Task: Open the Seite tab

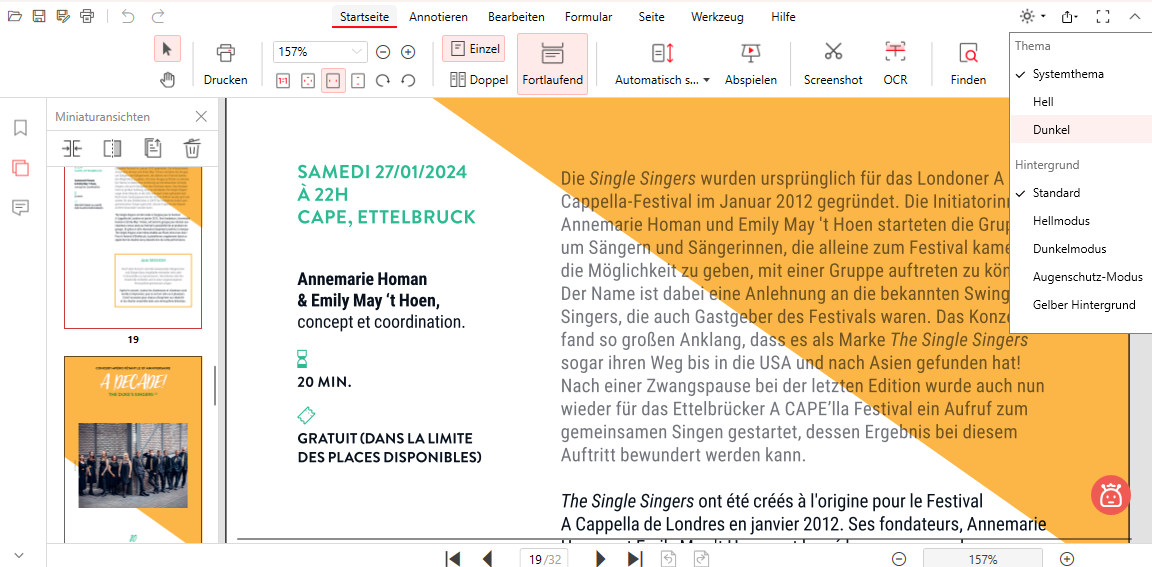Action: coord(651,16)
